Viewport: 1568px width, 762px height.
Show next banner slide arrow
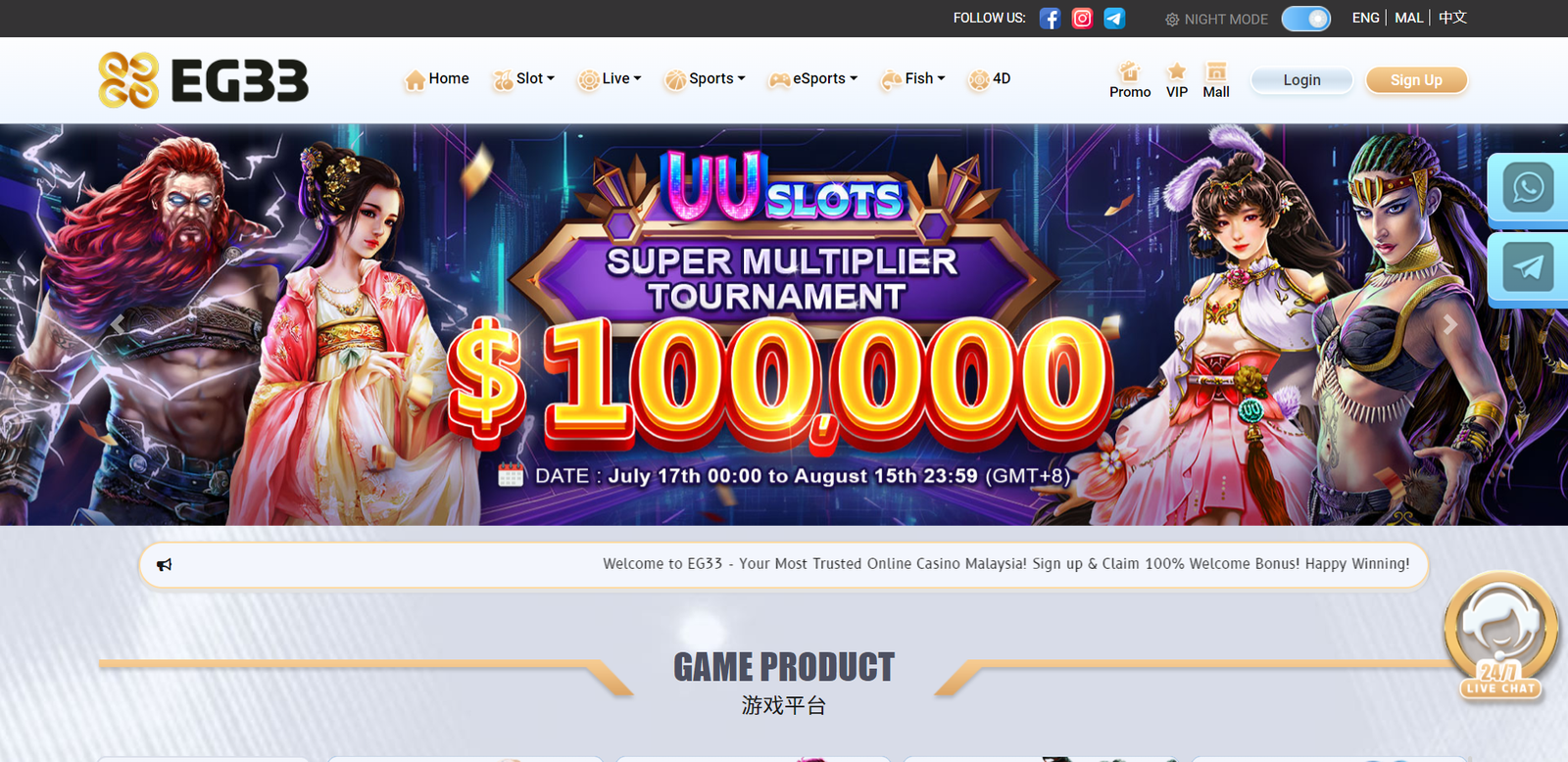[x=1450, y=325]
